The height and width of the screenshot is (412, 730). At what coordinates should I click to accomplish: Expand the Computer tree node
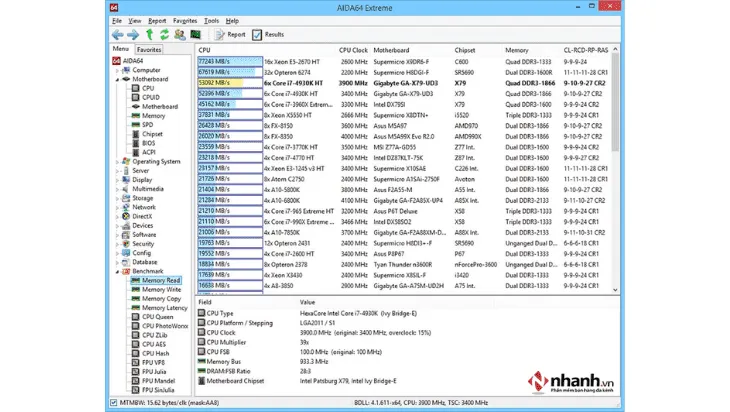(x=117, y=70)
